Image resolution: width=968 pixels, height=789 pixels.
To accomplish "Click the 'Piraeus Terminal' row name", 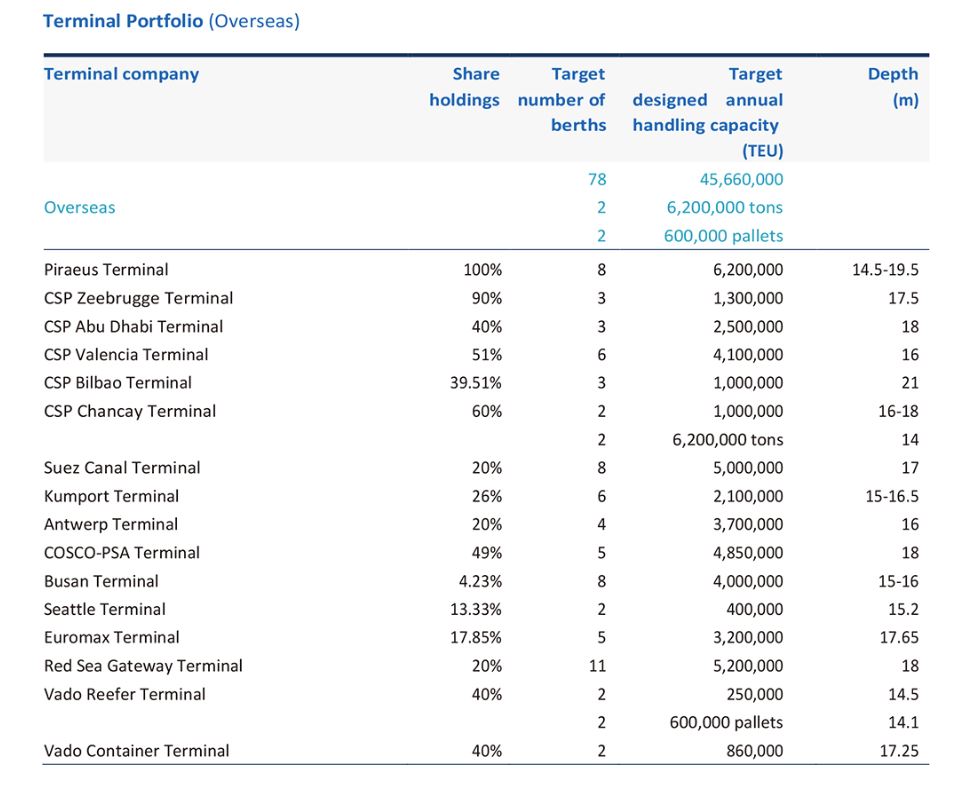I will pyautogui.click(x=106, y=270).
